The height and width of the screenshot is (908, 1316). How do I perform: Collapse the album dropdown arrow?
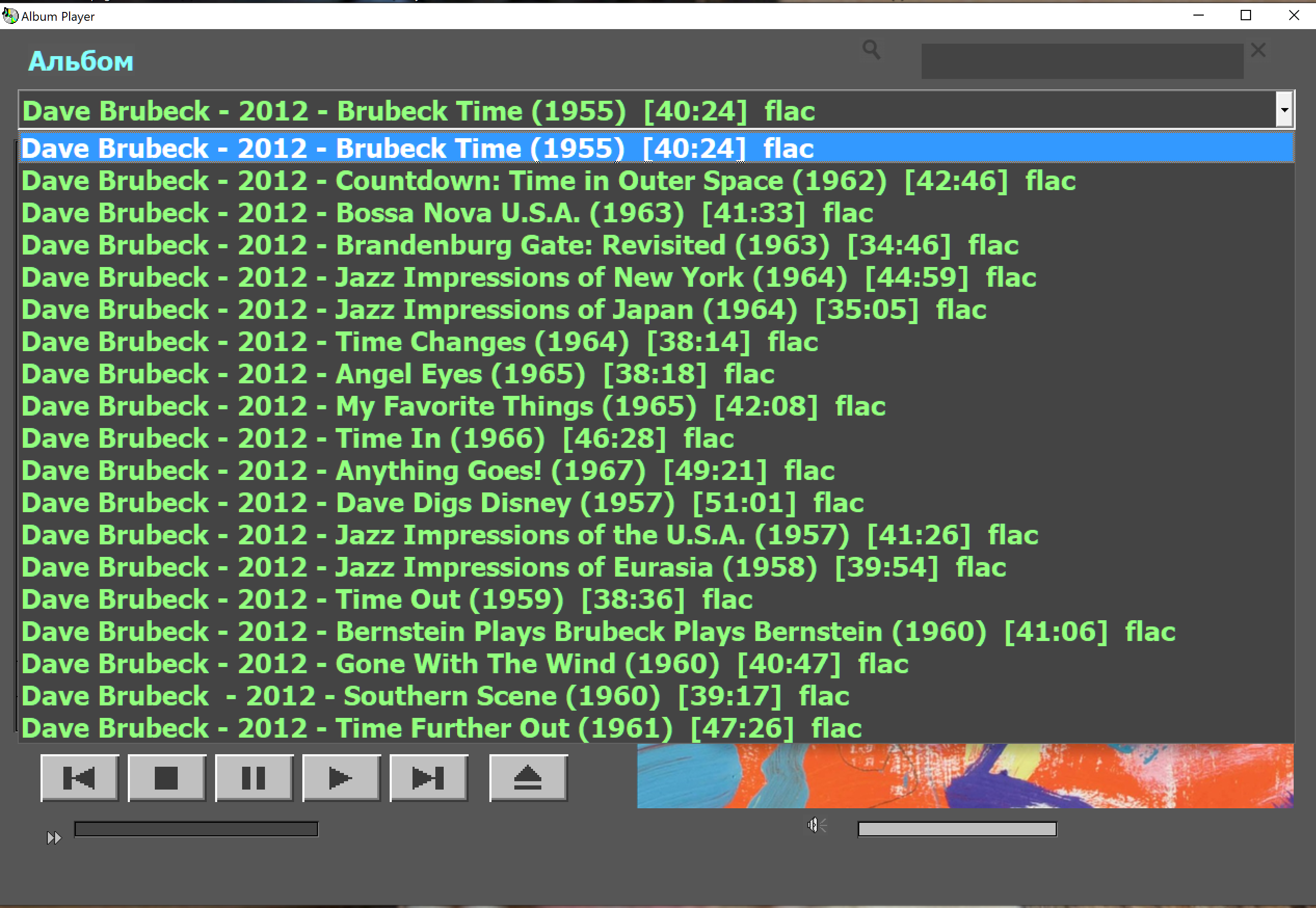[1284, 110]
